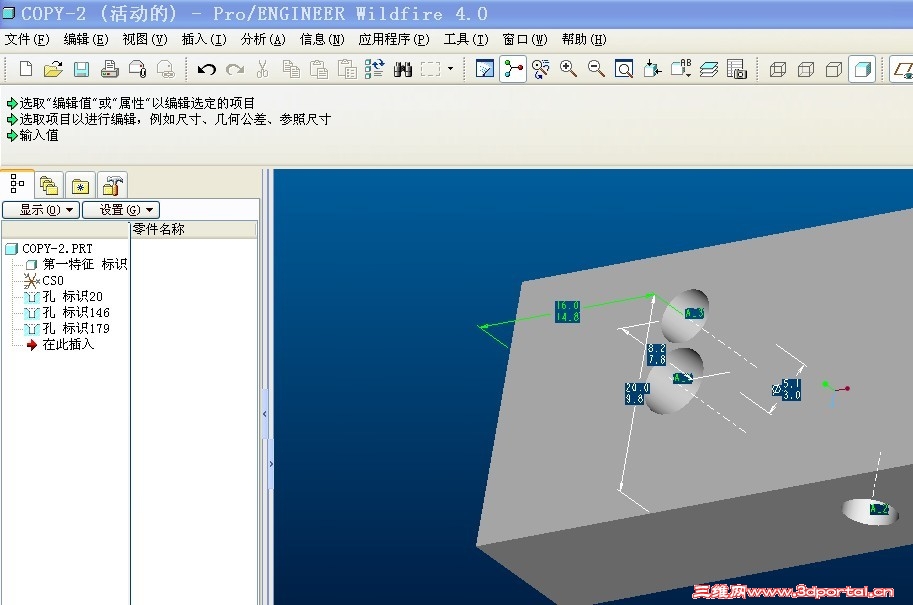This screenshot has width=913, height=605.
Task: Save the model with the floppy disk icon
Action: tap(81, 69)
